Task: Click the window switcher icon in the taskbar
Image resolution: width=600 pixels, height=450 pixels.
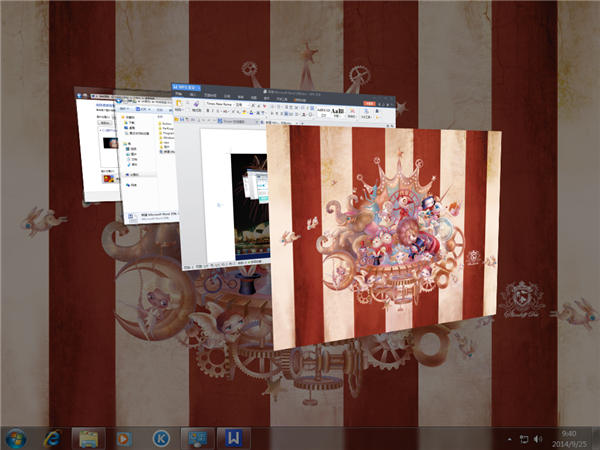Action: pos(197,438)
